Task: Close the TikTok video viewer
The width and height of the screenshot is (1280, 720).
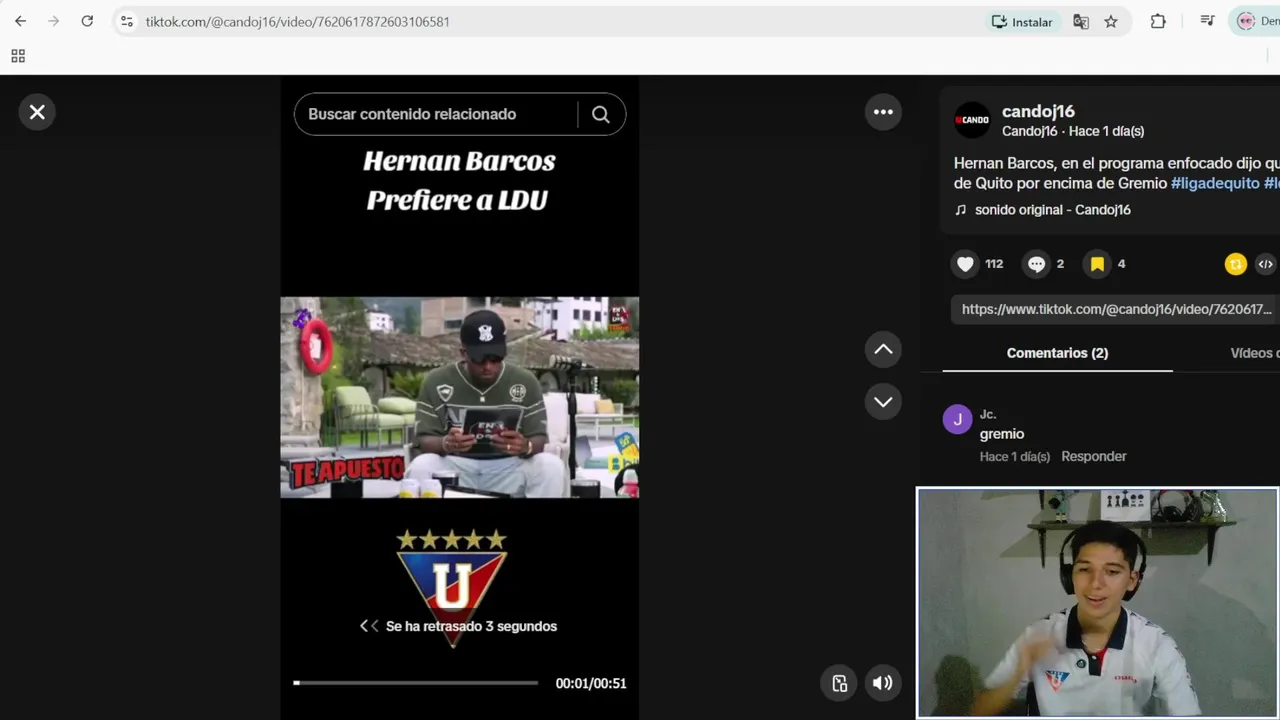Action: click(37, 112)
